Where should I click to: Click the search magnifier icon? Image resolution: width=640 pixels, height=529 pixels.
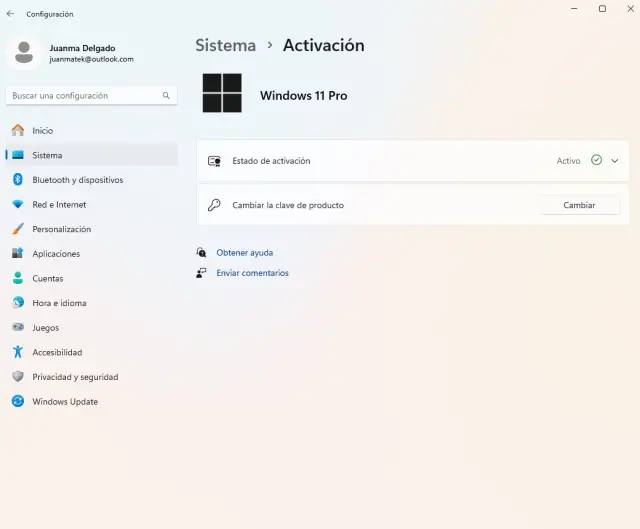(166, 96)
